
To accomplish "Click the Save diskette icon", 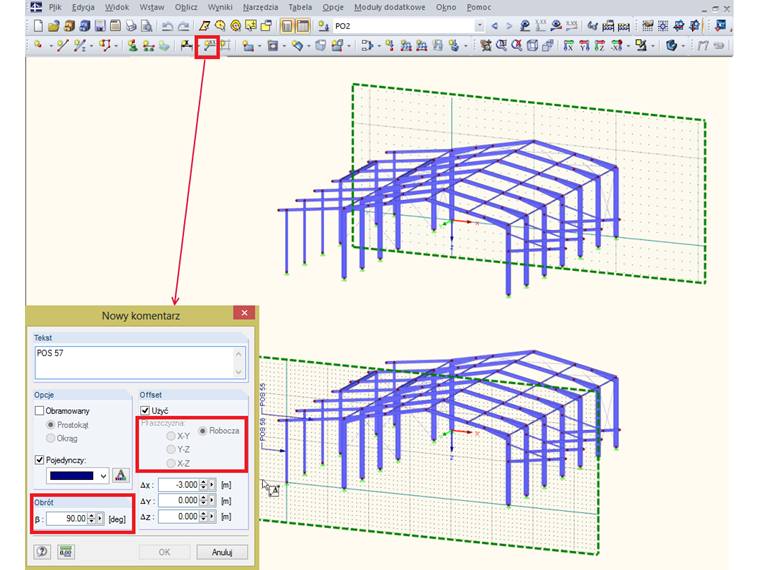I will [x=100, y=26].
